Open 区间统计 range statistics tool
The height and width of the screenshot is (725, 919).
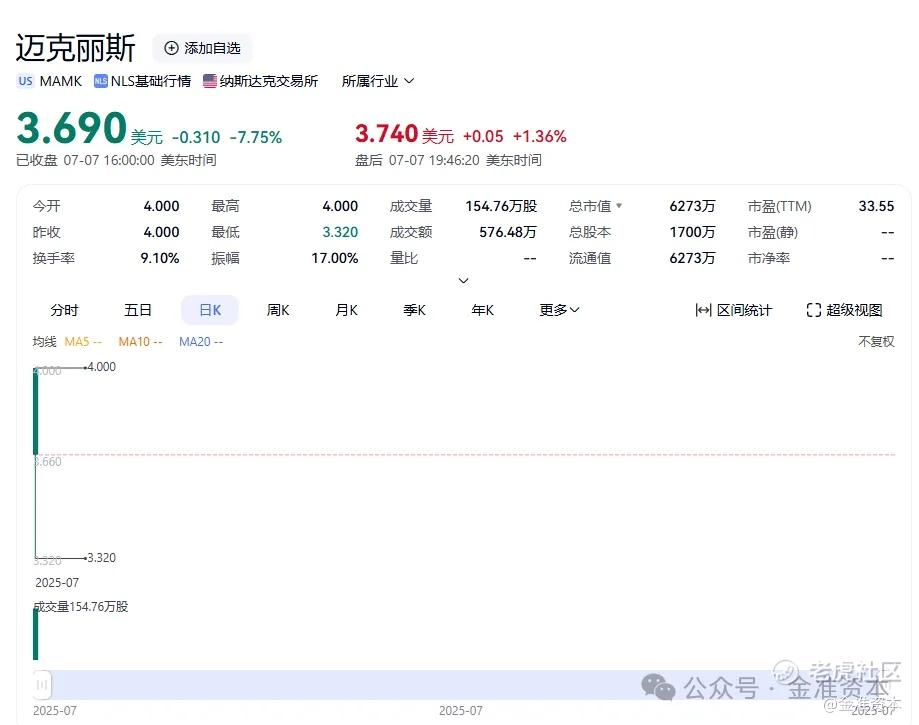[x=733, y=310]
